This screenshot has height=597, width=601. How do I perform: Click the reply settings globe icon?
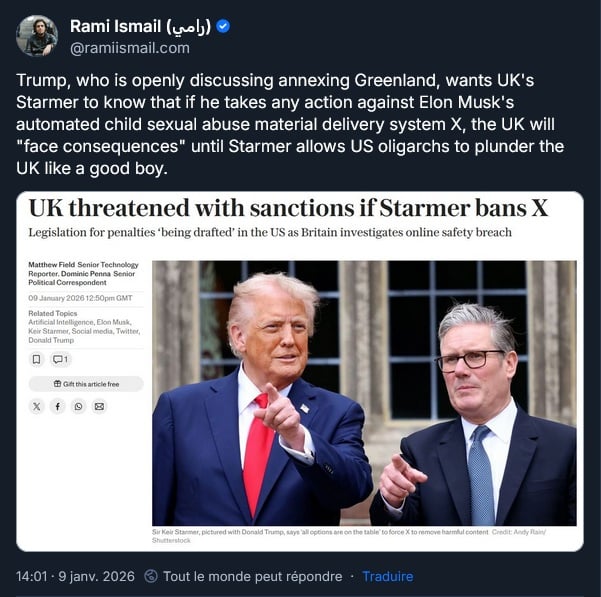point(151,576)
